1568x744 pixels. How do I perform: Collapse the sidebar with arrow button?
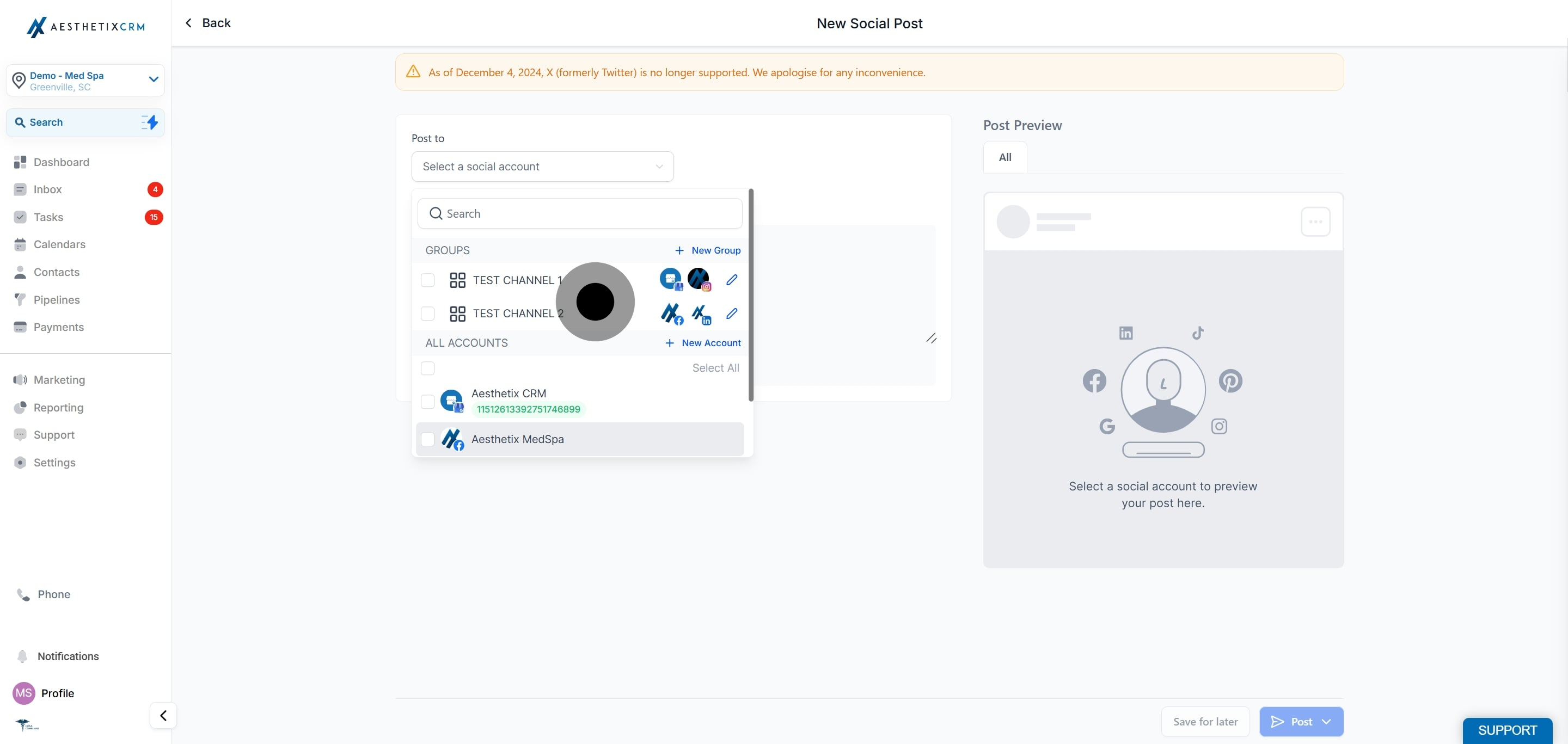(x=163, y=715)
